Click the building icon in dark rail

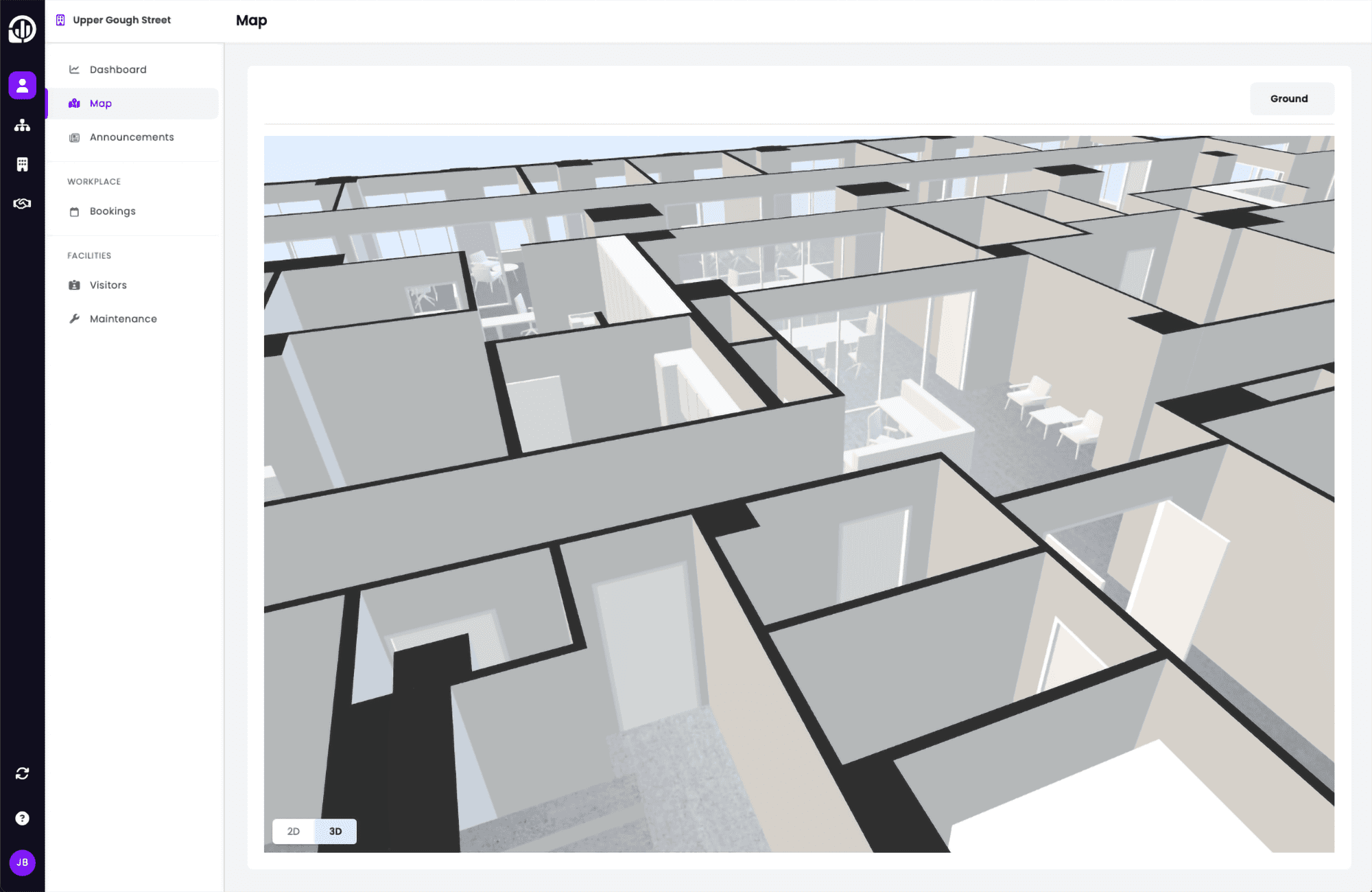(22, 164)
